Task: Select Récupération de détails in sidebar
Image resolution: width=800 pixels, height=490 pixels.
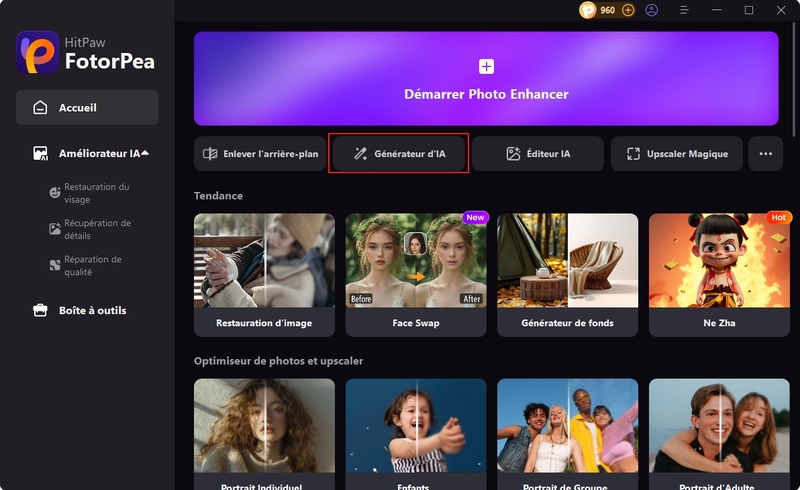Action: pos(96,229)
